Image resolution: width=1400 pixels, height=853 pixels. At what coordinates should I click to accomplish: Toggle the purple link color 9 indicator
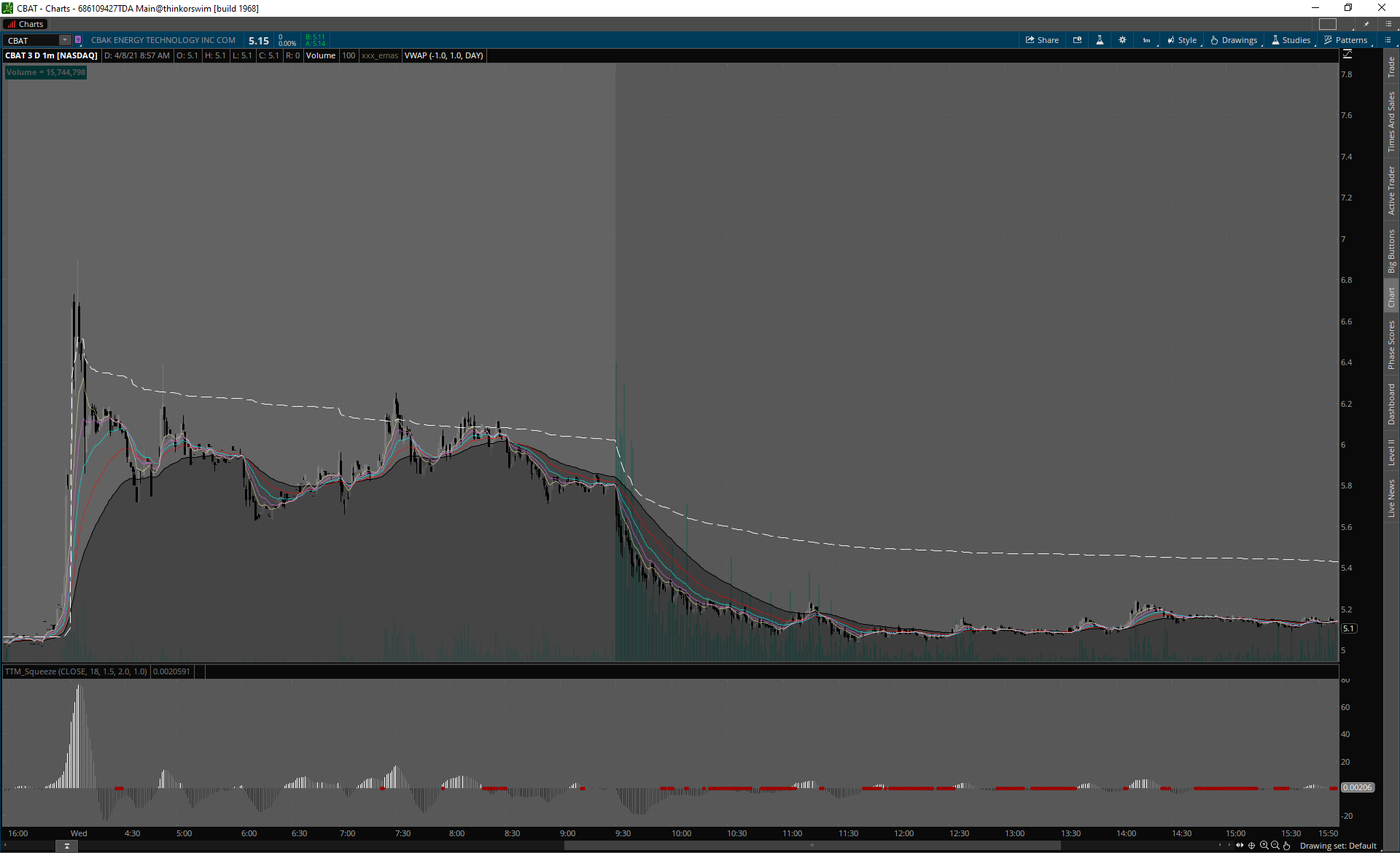tap(78, 40)
